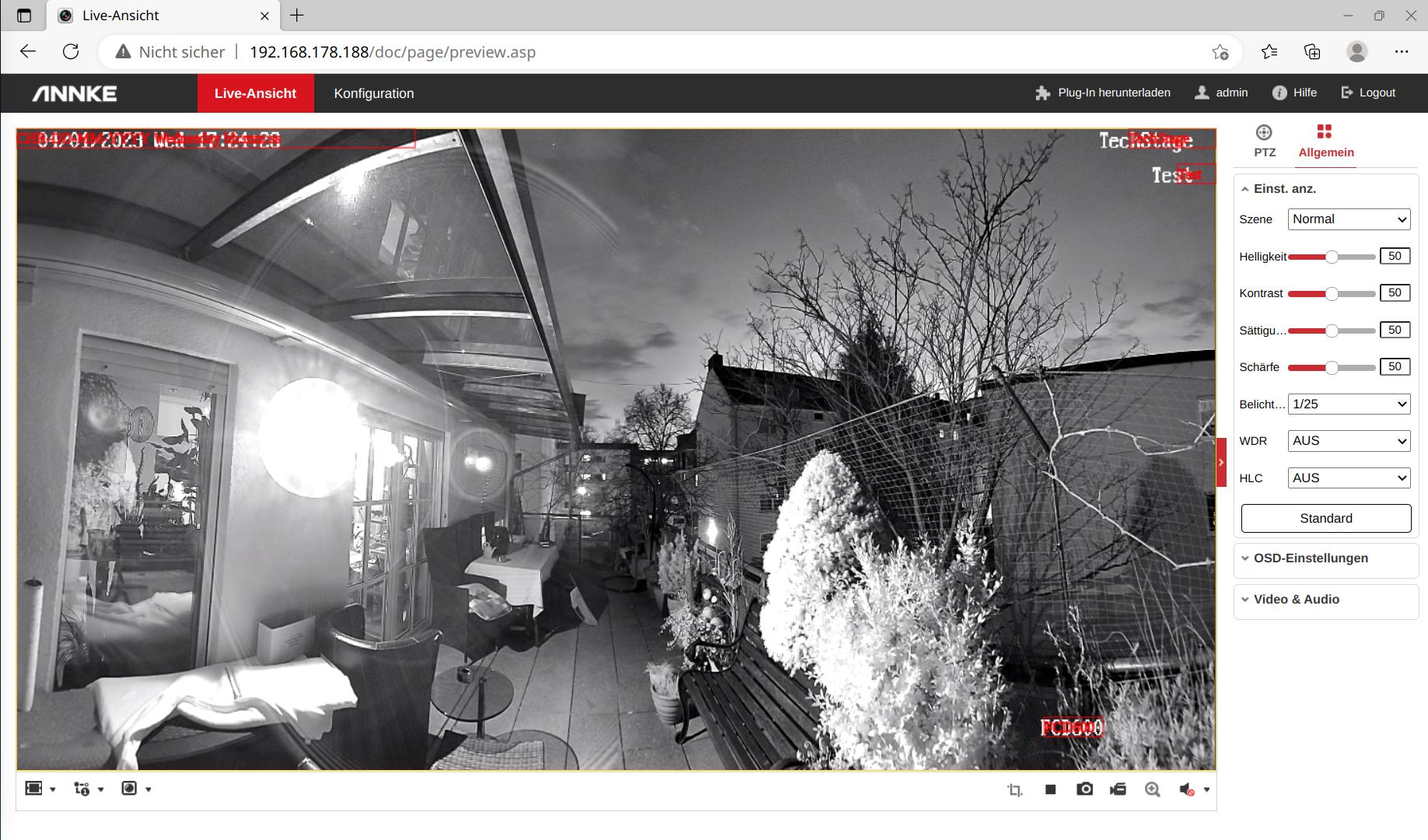Adjust the Kontrast slider

(1332, 293)
